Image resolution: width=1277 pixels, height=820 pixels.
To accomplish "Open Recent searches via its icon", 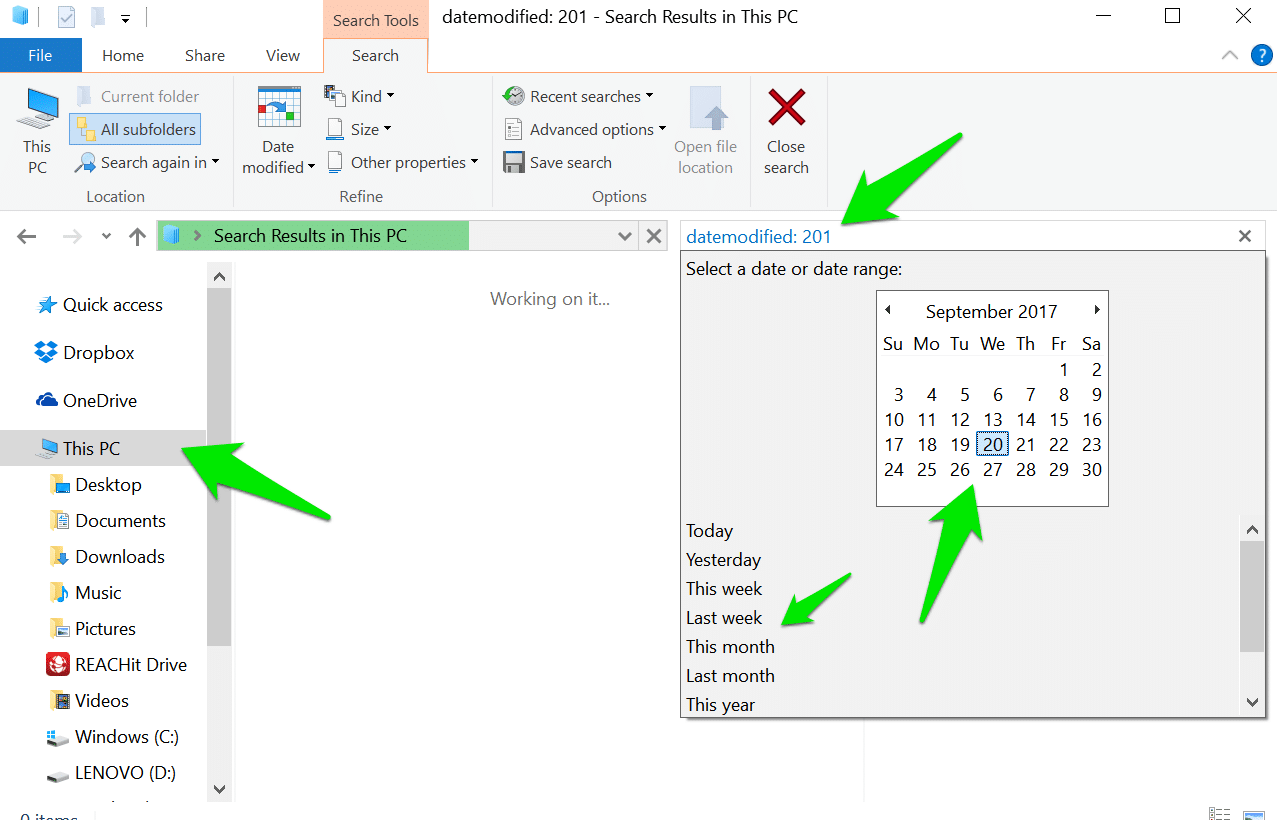I will pyautogui.click(x=513, y=96).
